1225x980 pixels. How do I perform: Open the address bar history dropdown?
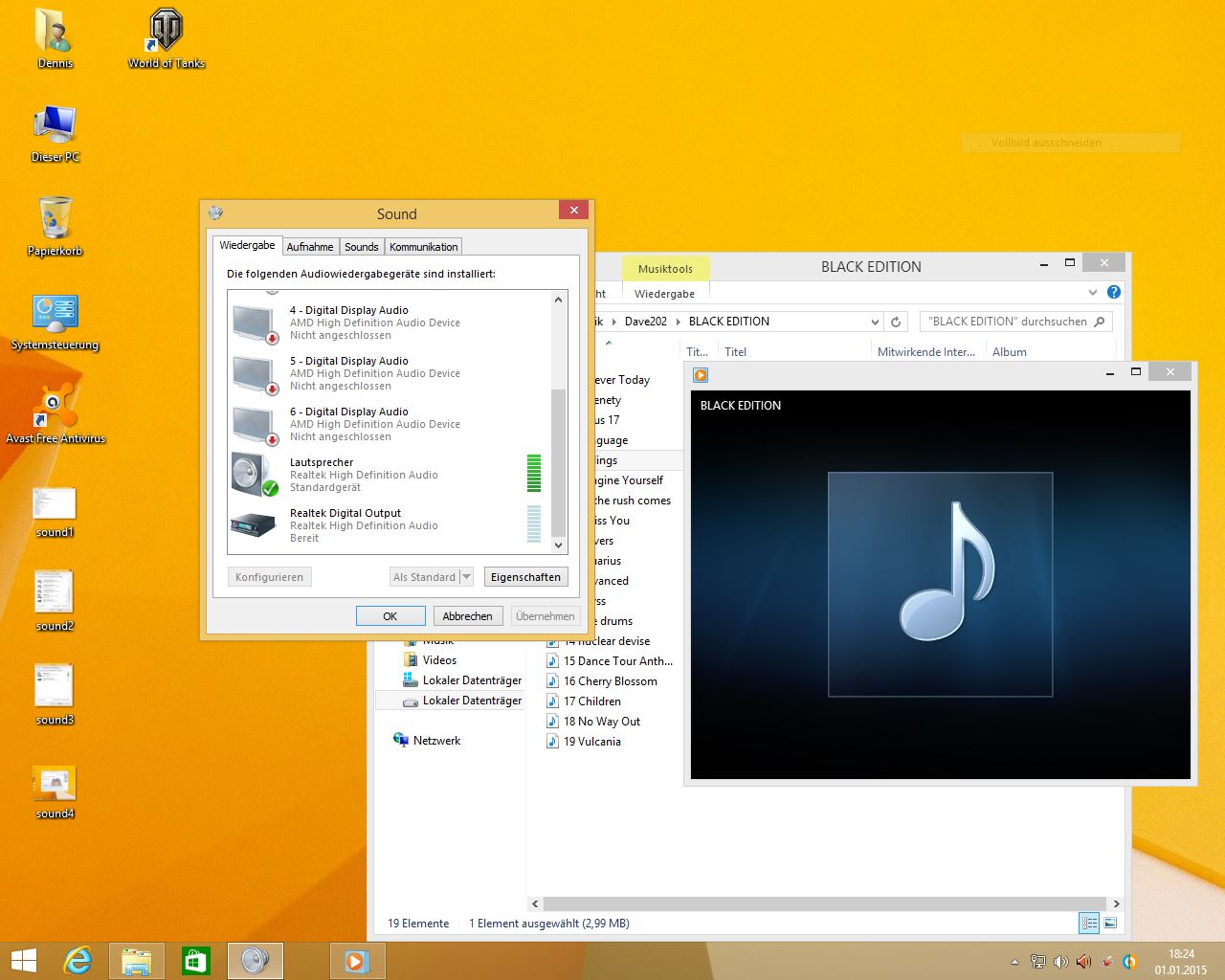[x=874, y=322]
